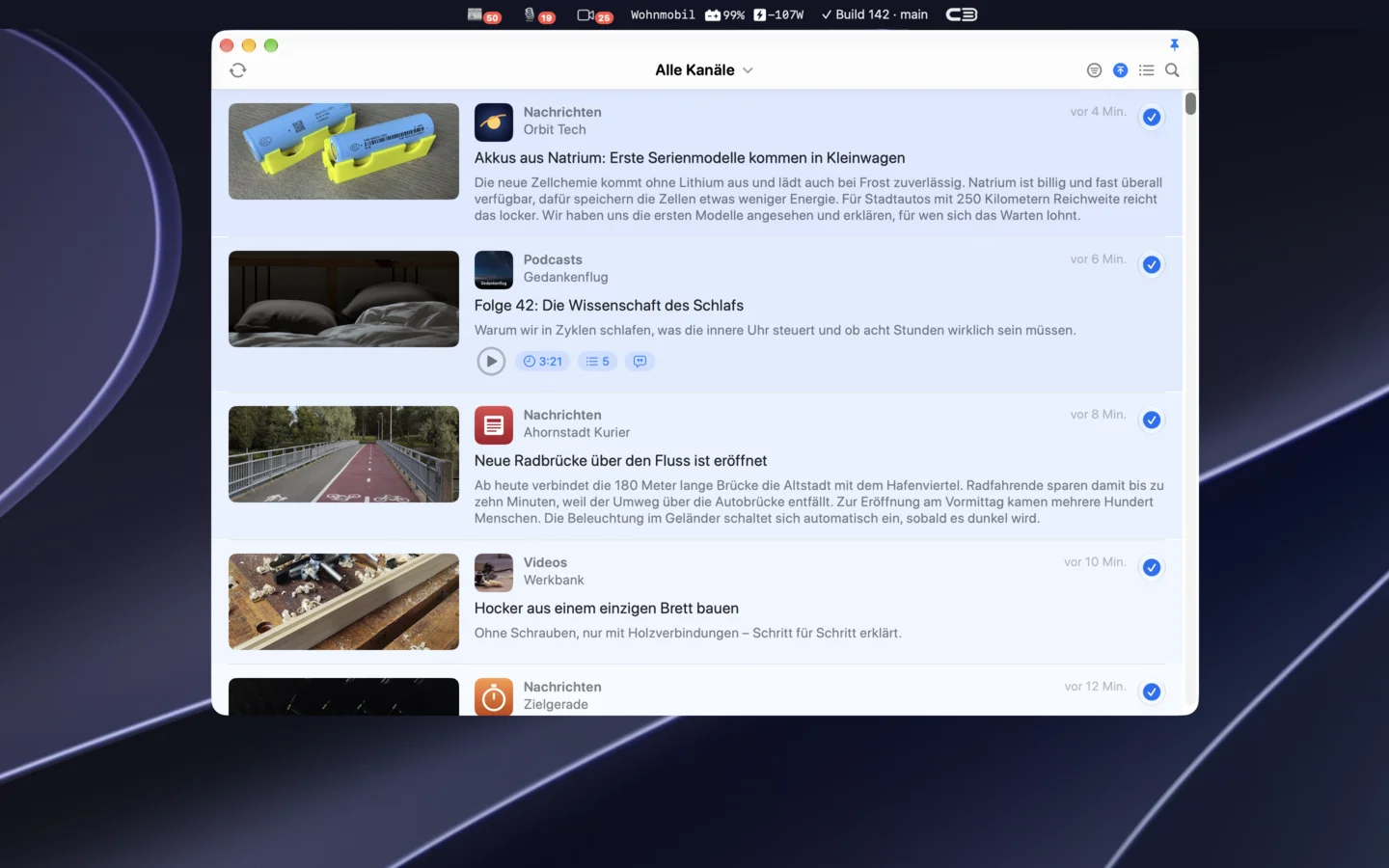The width and height of the screenshot is (1389, 868).
Task: Open headline 'Folge 42: Die Wissenschaft des Schlafs'
Action: coord(609,306)
